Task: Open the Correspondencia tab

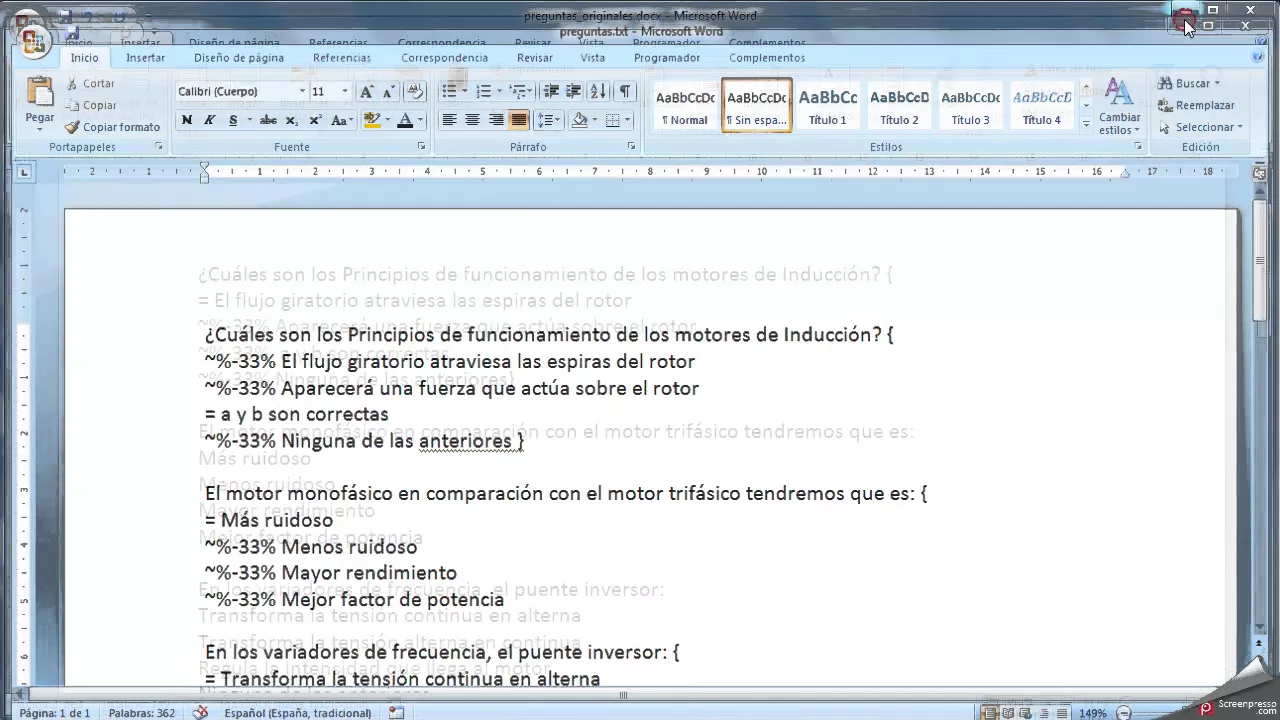Action: pyautogui.click(x=444, y=58)
